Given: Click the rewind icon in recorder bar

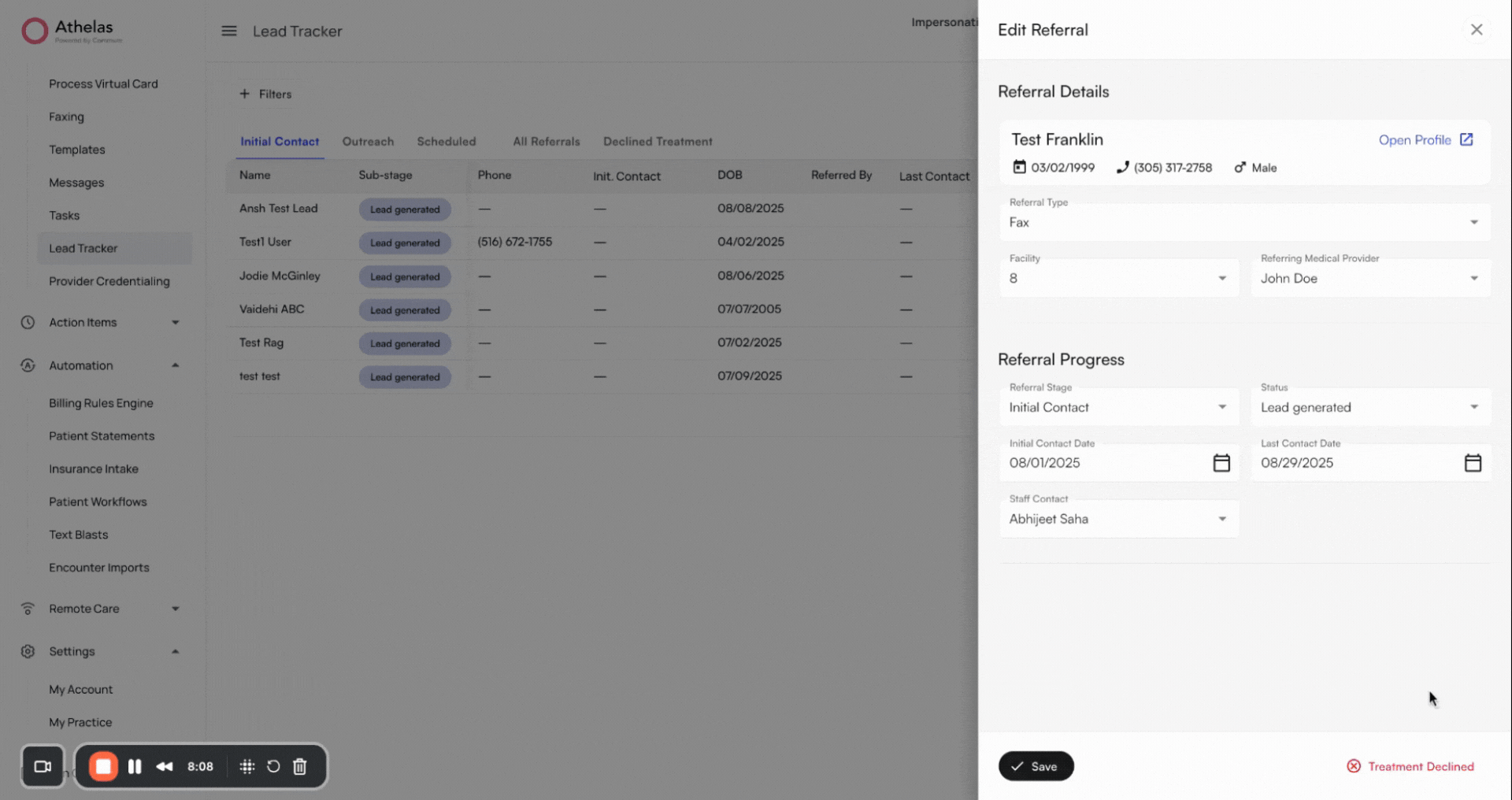Looking at the screenshot, I should (165, 766).
